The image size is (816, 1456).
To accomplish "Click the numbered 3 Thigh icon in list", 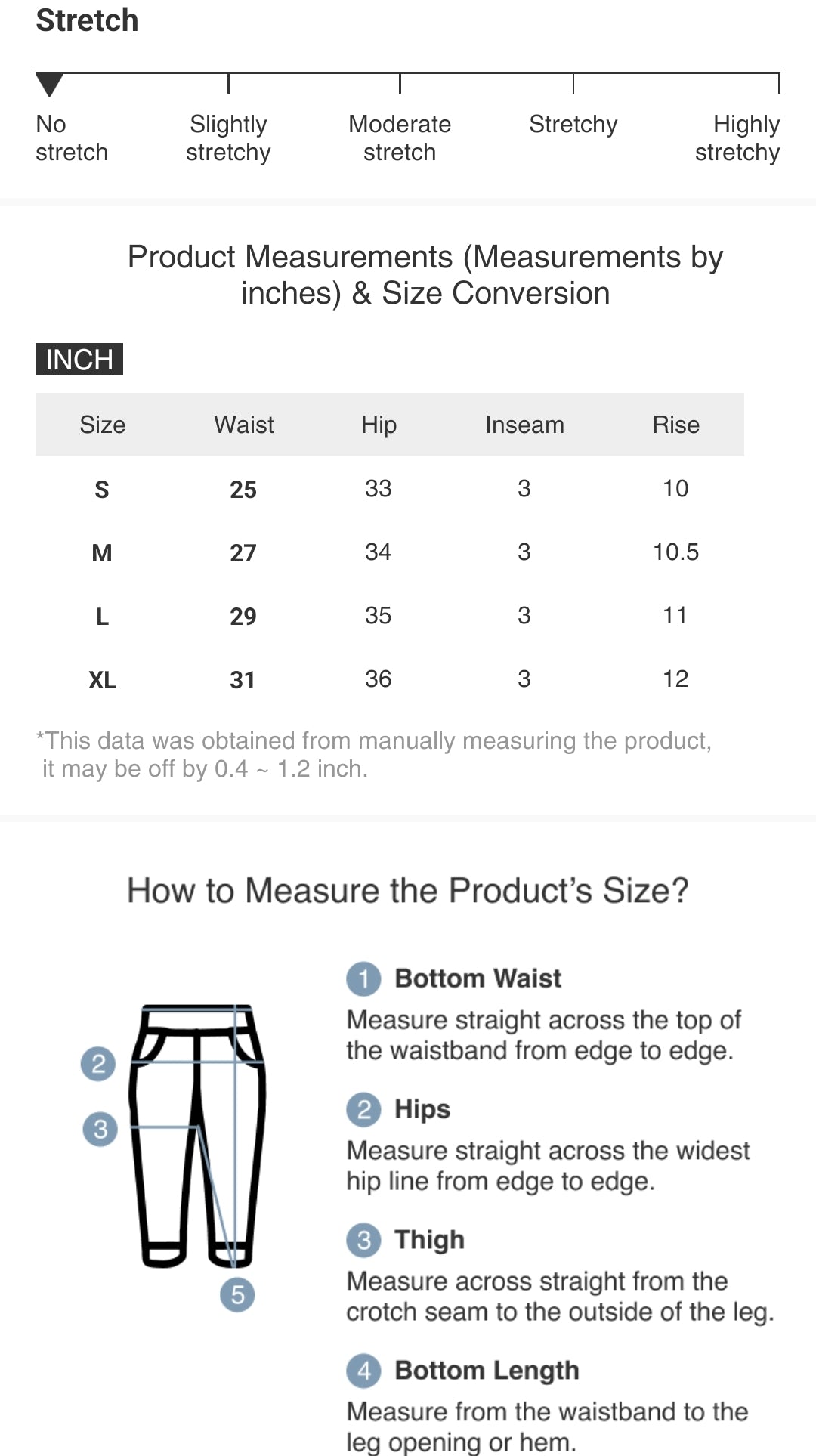I will tap(363, 1241).
